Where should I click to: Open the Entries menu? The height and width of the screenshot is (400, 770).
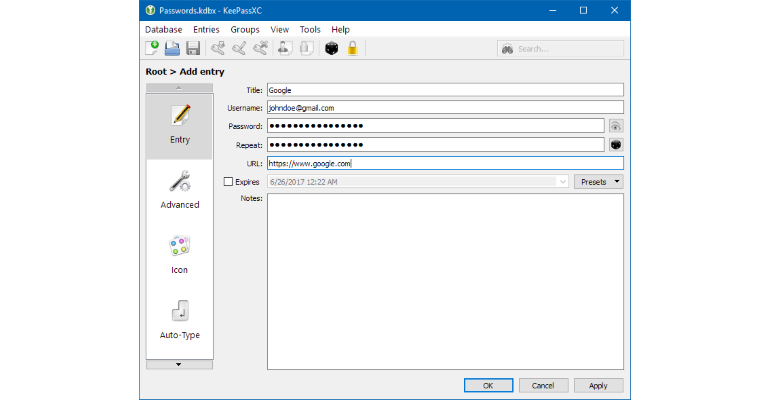click(x=206, y=29)
